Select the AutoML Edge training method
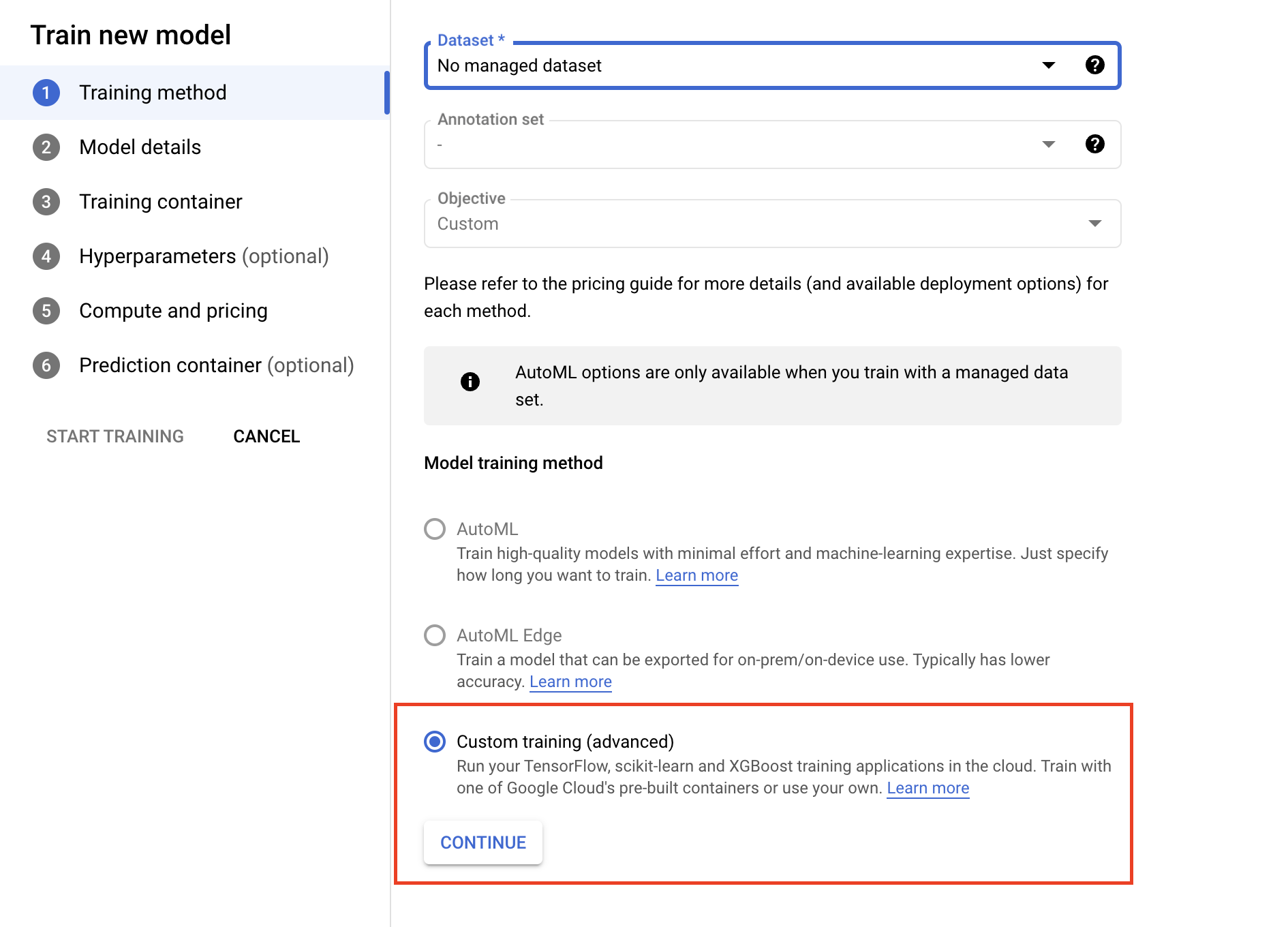The image size is (1288, 927). click(435, 635)
